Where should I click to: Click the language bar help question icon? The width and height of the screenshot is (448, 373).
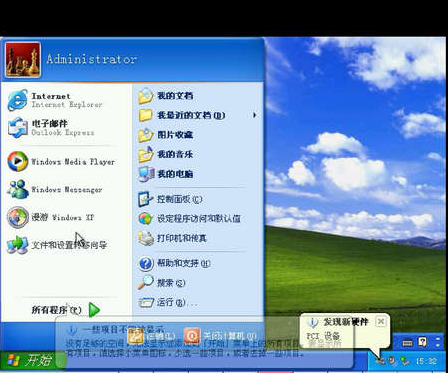[423, 342]
